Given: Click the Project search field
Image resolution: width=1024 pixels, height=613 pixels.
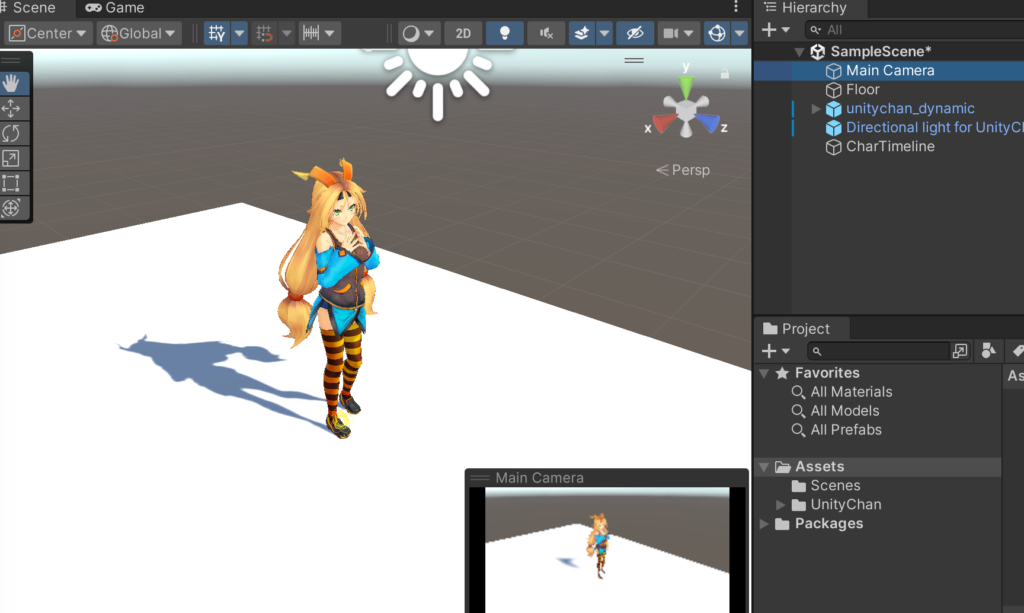Looking at the screenshot, I should click(878, 351).
